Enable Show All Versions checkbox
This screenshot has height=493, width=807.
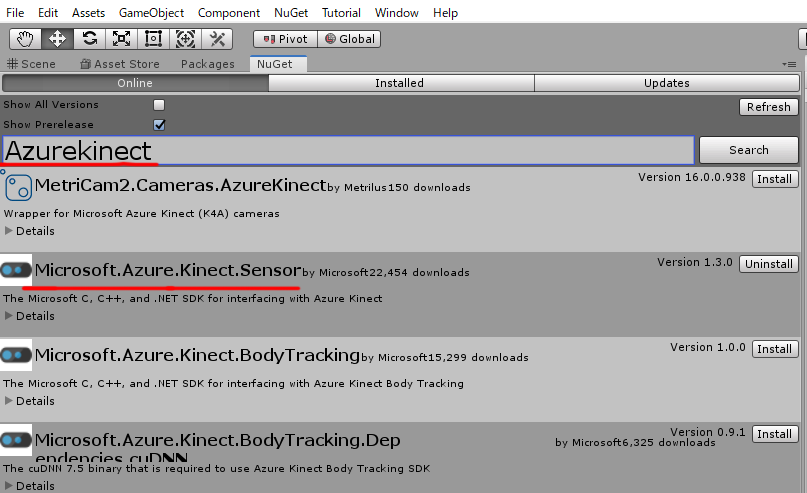tap(159, 105)
